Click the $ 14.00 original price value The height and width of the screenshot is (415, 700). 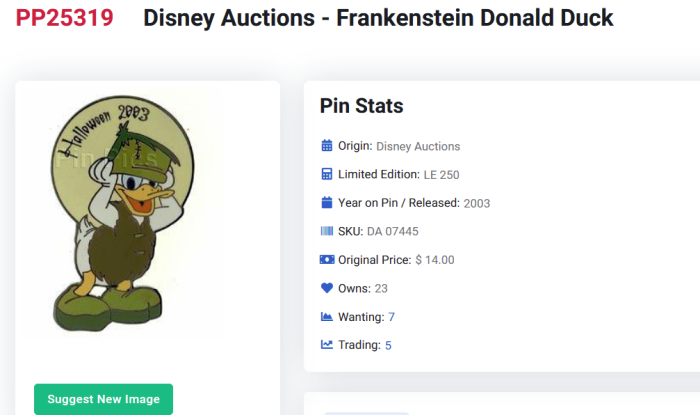tap(435, 260)
